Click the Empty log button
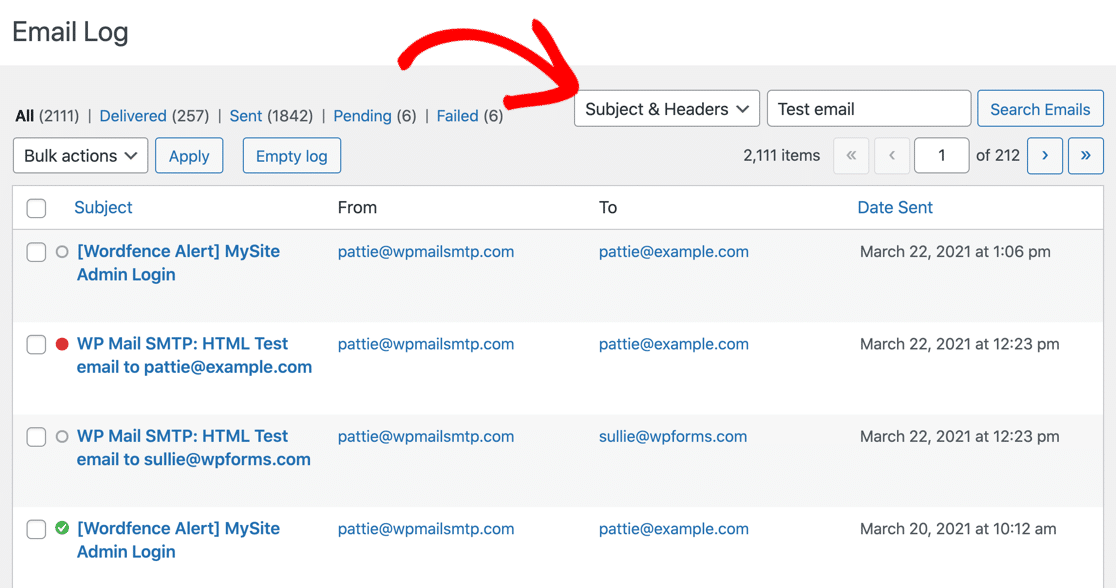The width and height of the screenshot is (1116, 588). 292,155
